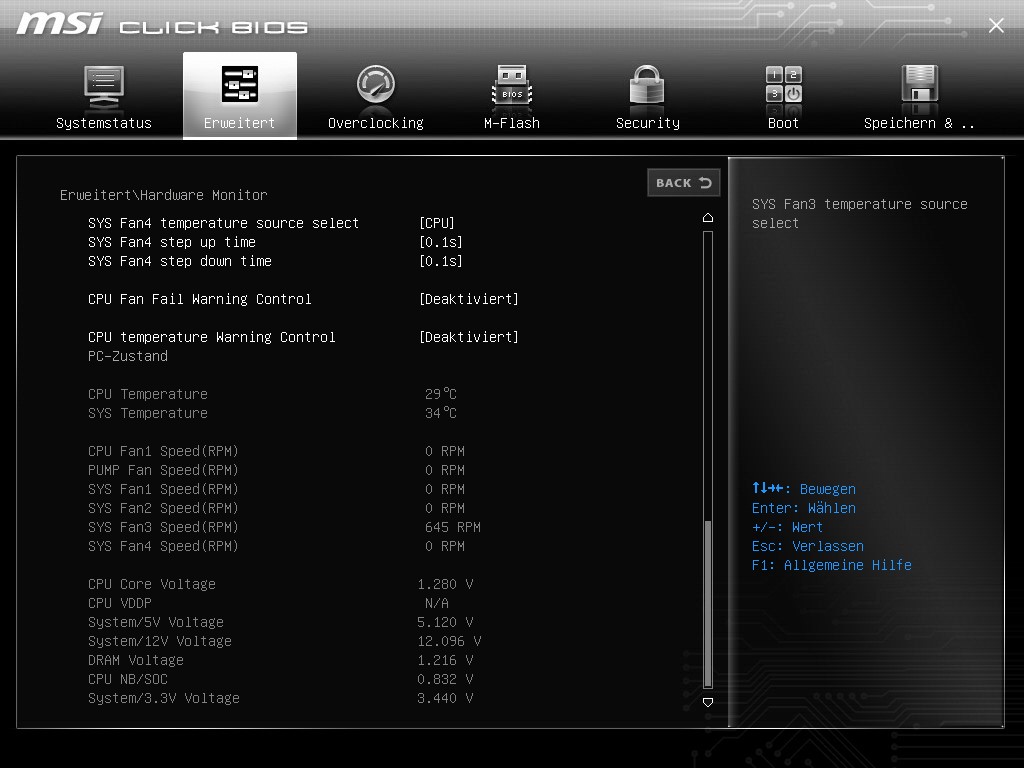Close the Click BIOS window
Image resolution: width=1024 pixels, height=768 pixels.
click(x=996, y=25)
